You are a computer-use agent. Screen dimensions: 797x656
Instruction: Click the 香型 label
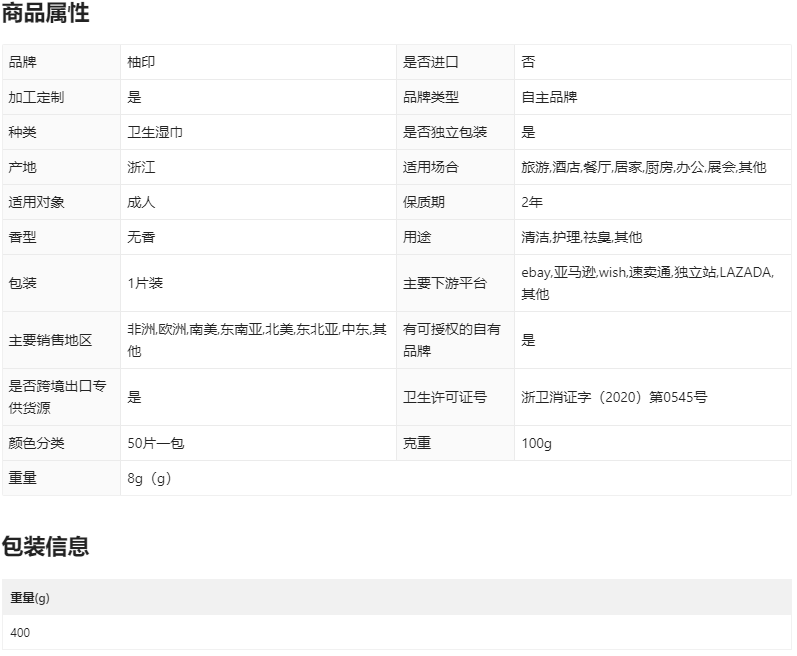(x=22, y=237)
